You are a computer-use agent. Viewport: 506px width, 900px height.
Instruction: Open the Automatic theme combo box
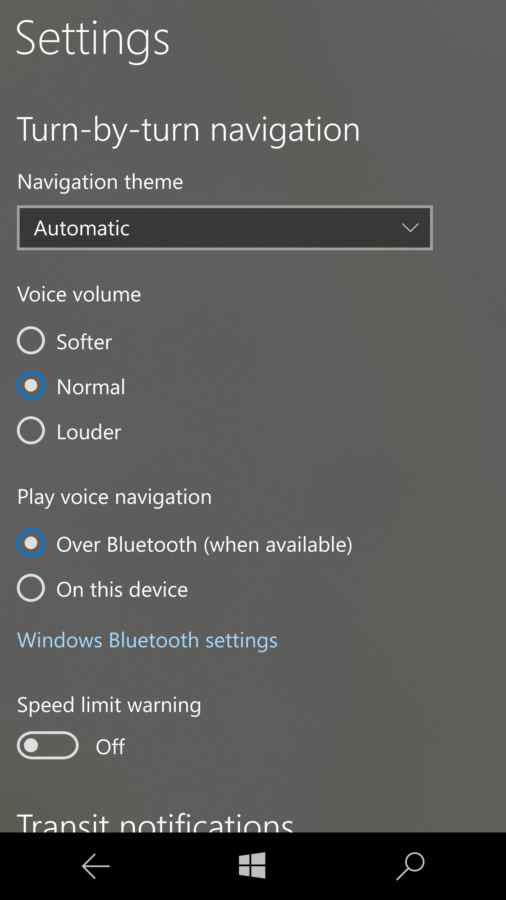tap(225, 228)
